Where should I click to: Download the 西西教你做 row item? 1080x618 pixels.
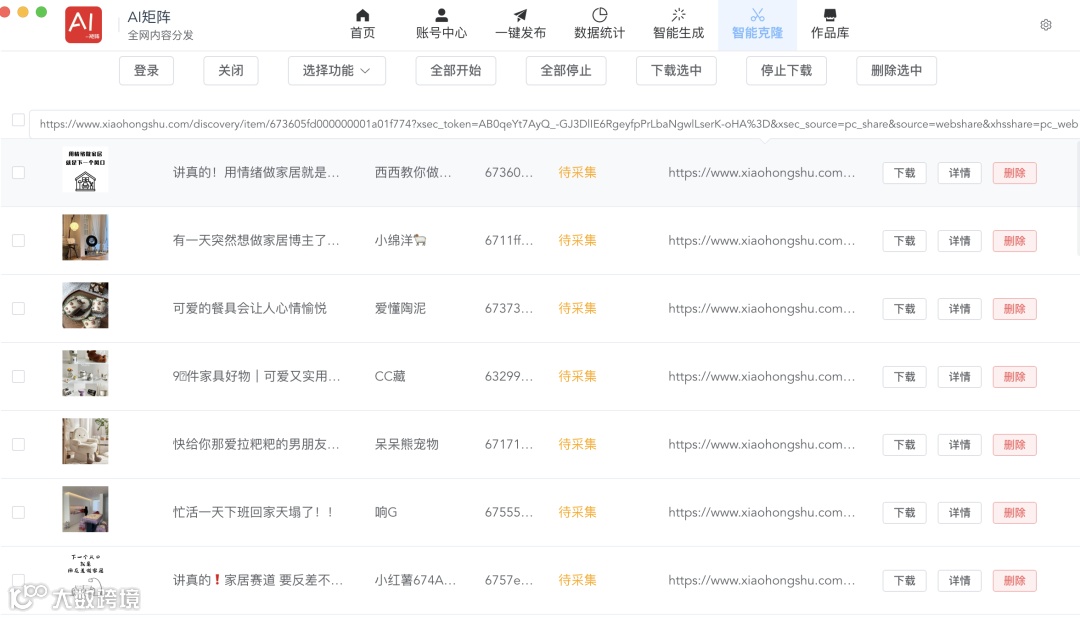click(x=904, y=173)
